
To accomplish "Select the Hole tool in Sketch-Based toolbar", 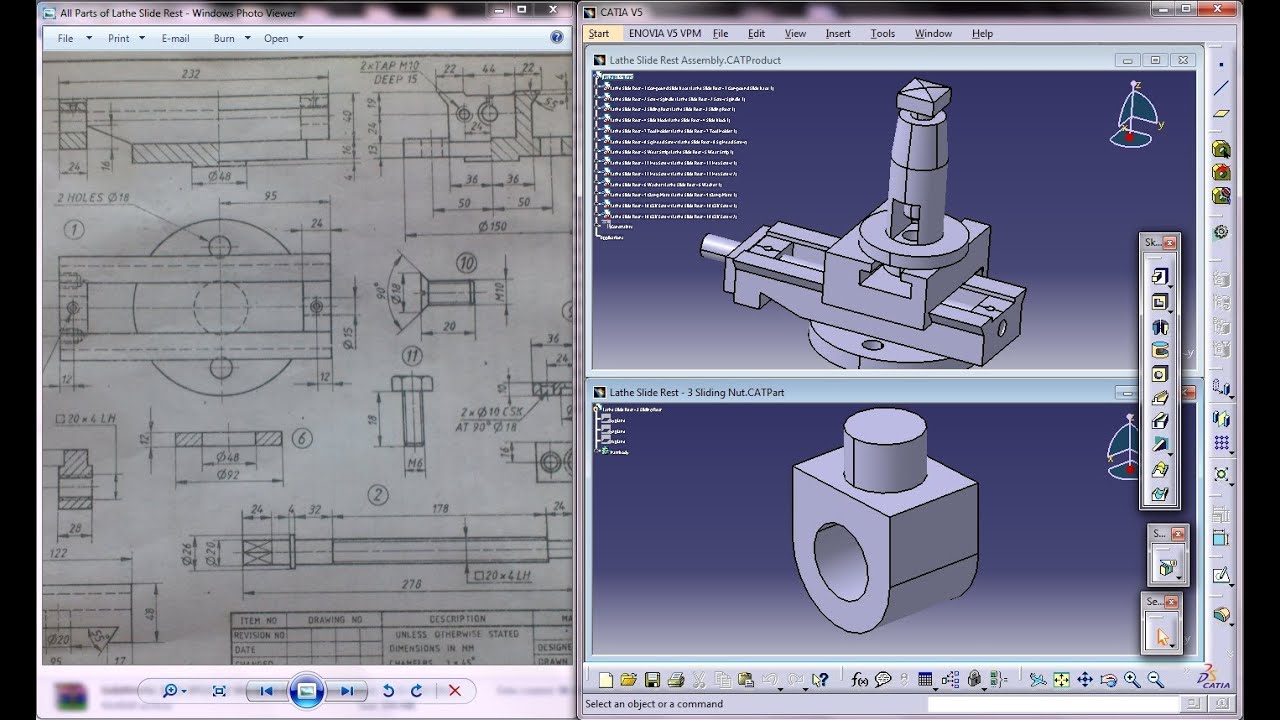I will click(1160, 374).
